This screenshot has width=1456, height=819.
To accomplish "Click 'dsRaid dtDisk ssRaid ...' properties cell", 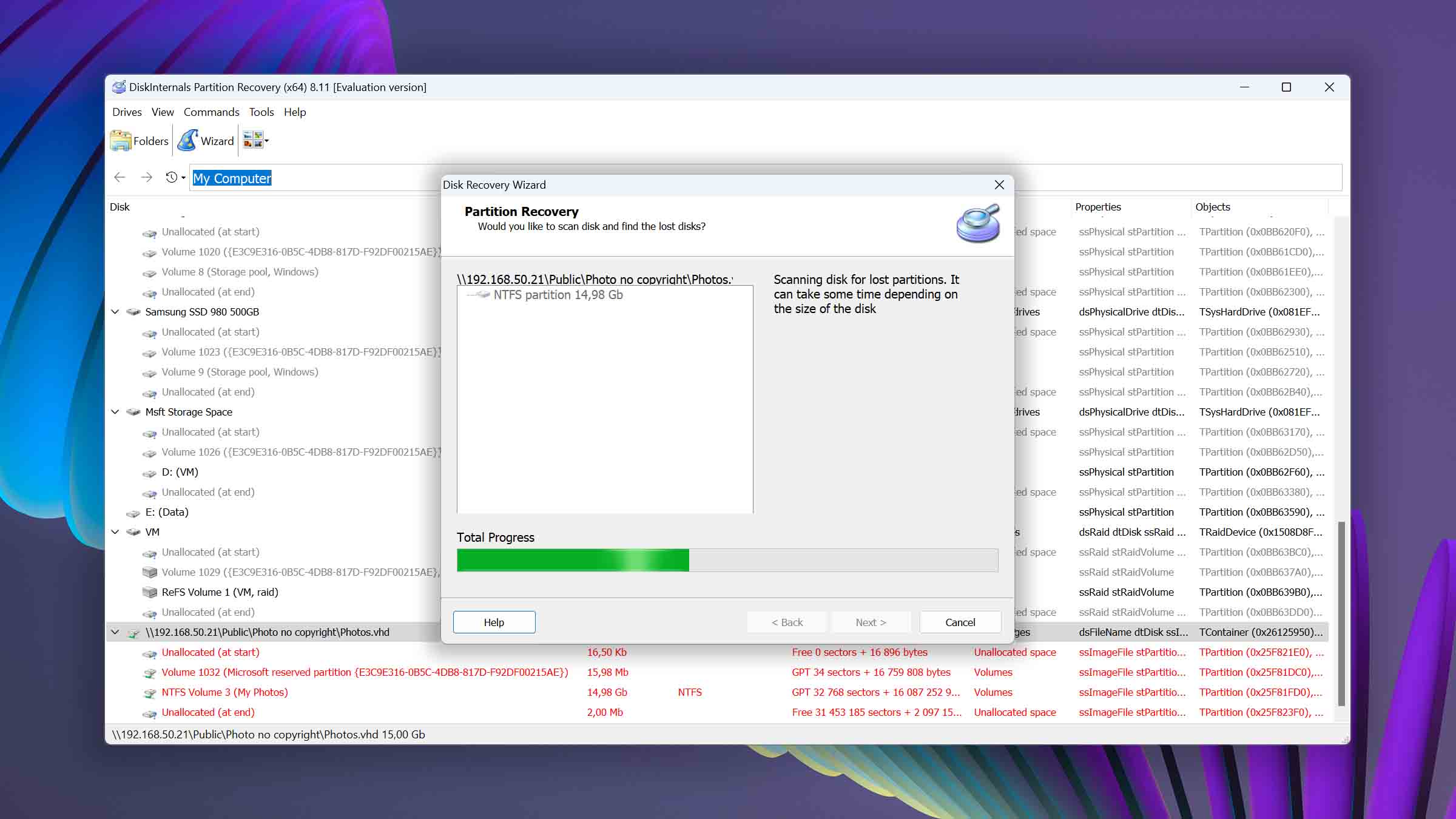I will coord(1132,532).
